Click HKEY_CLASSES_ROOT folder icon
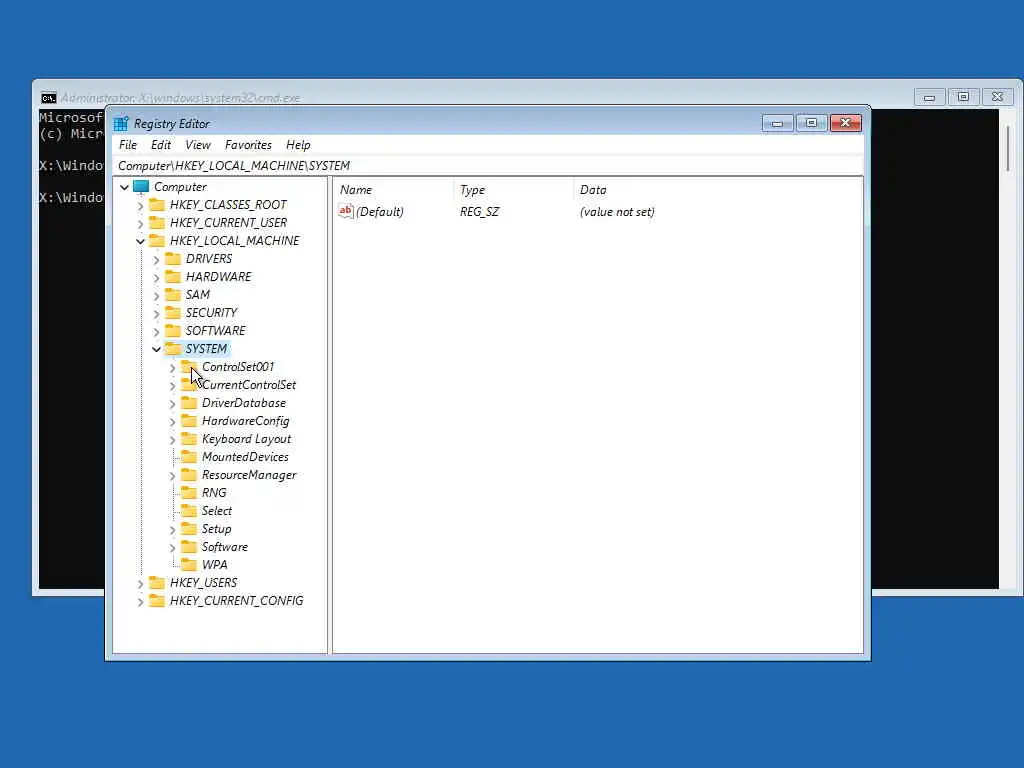The image size is (1024, 768). tap(157, 204)
